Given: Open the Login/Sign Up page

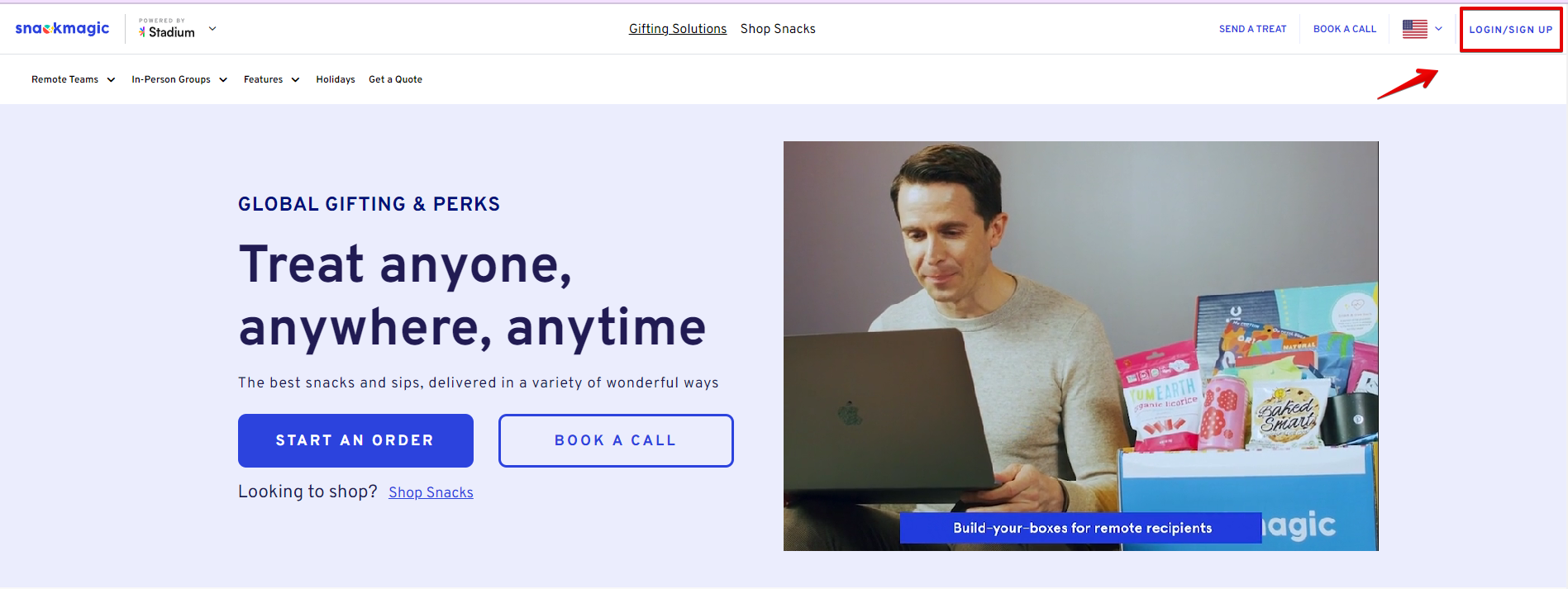Looking at the screenshot, I should 1511,30.
